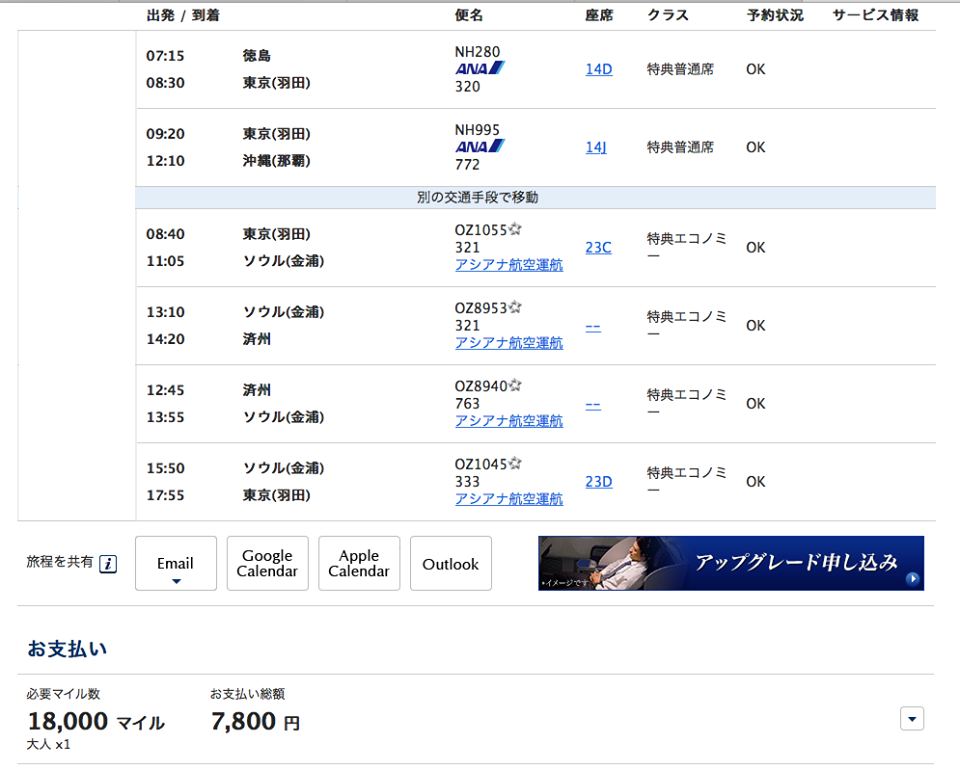Click OK status for NH995 row
Image resolution: width=960 pixels, height=770 pixels.
(756, 148)
